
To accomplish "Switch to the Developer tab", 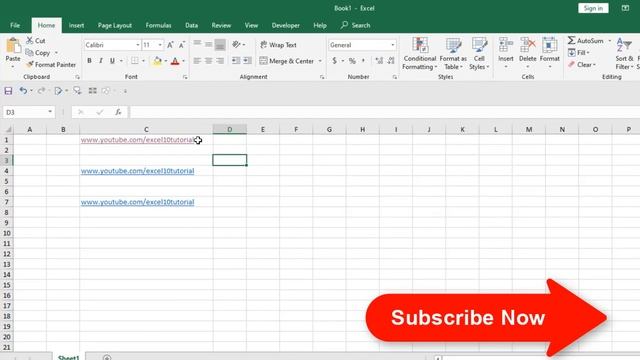I will (286, 25).
